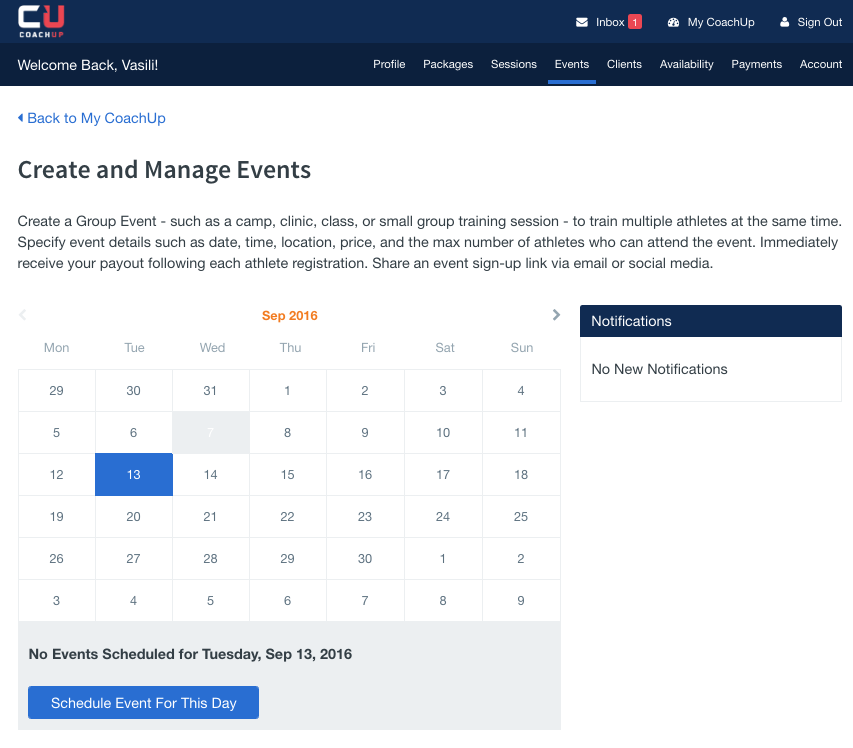Go to previous month with left chevron
853x748 pixels.
[x=22, y=315]
